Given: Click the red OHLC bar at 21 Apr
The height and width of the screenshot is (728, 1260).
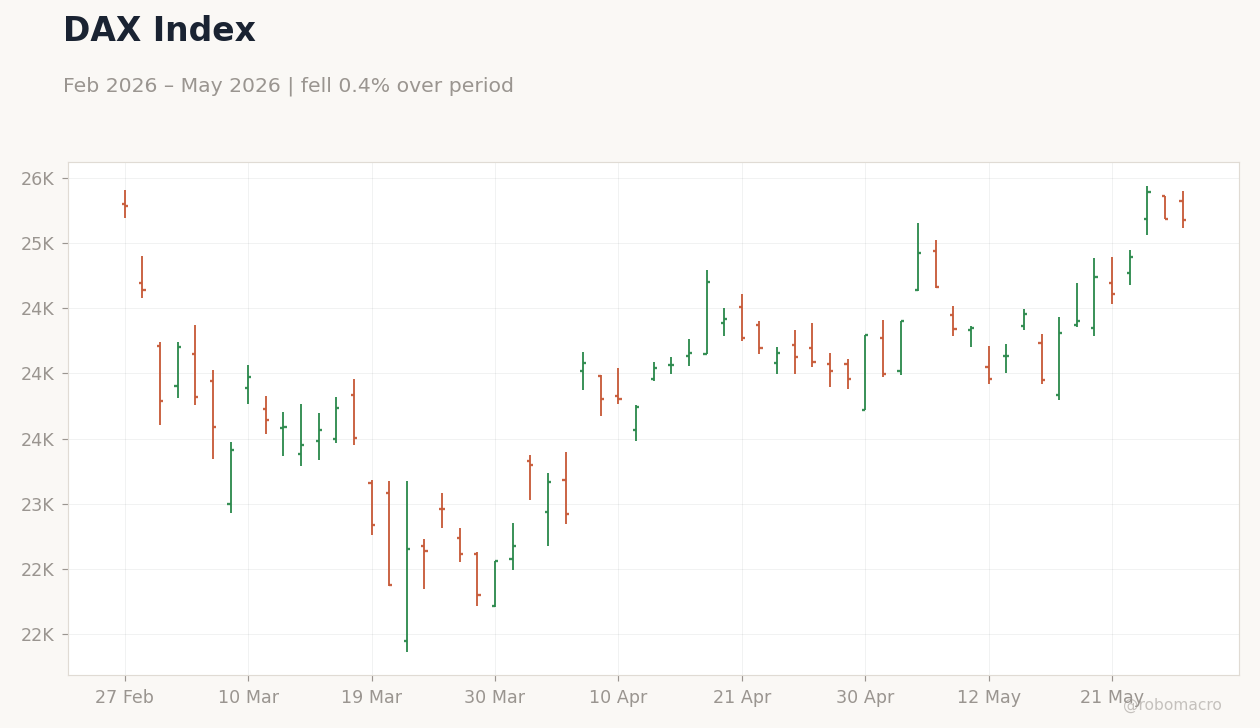Looking at the screenshot, I should (742, 317).
